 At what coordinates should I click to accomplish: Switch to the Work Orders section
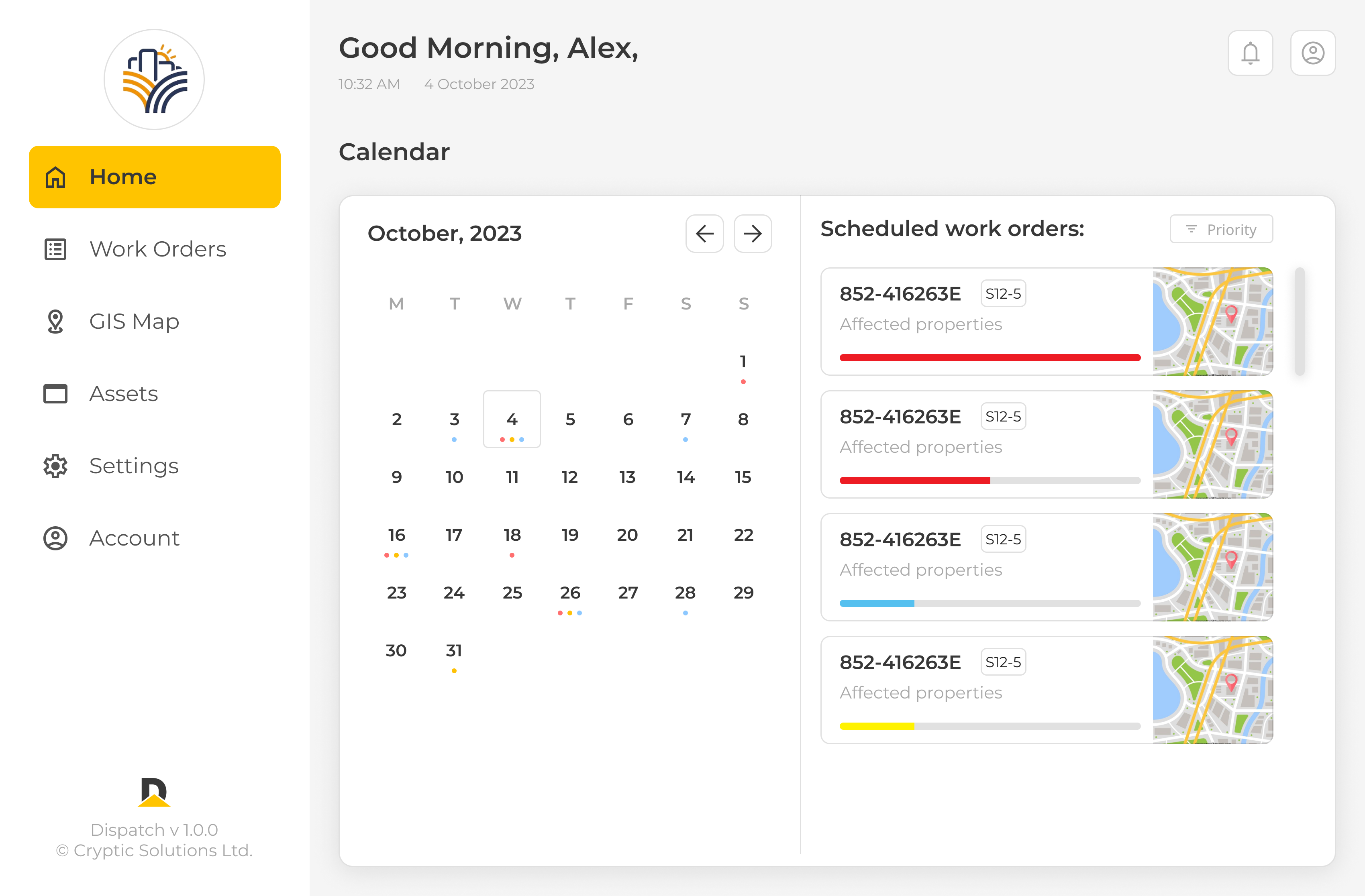[158, 249]
